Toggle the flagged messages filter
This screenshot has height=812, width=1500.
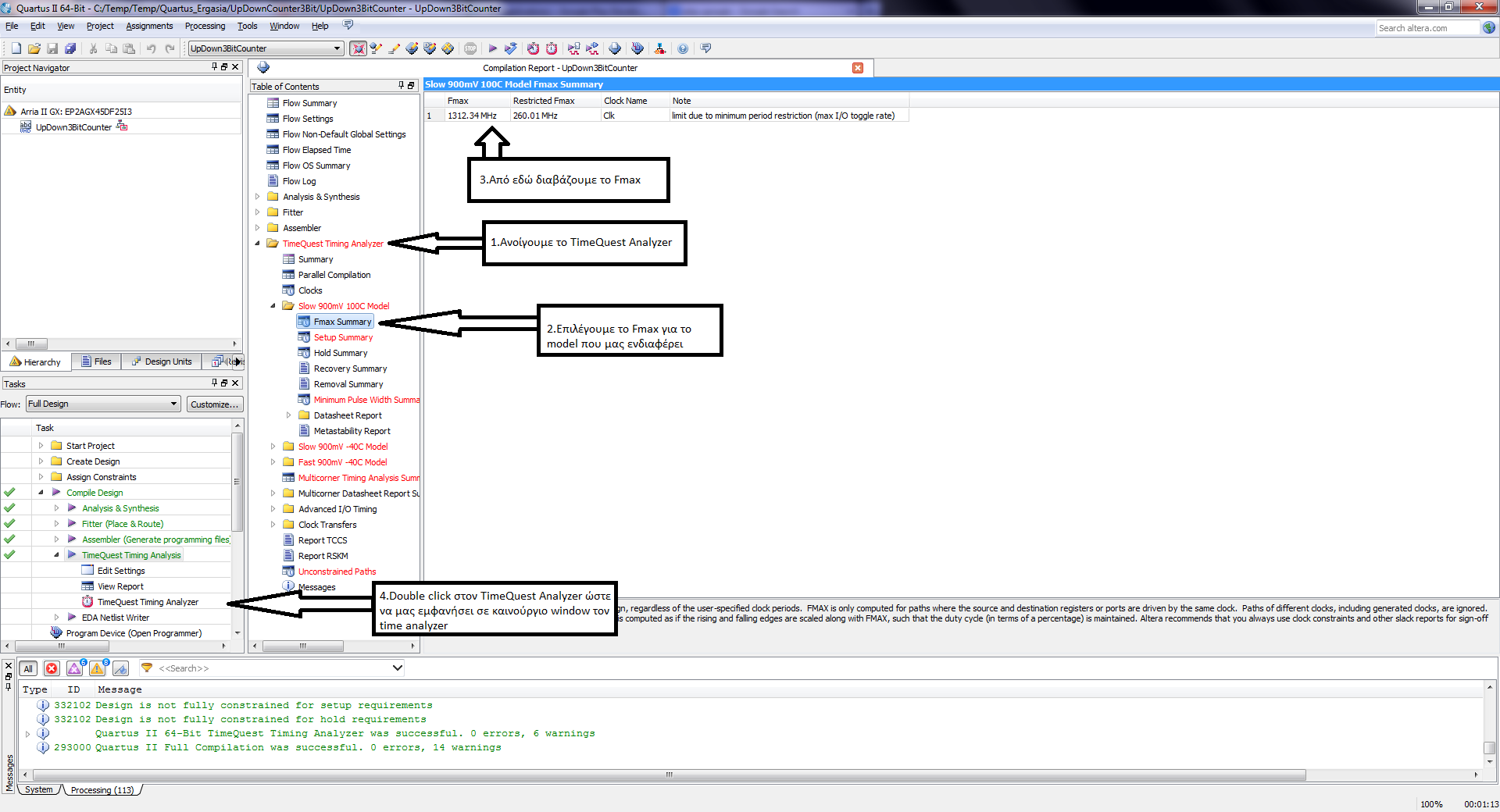(120, 668)
